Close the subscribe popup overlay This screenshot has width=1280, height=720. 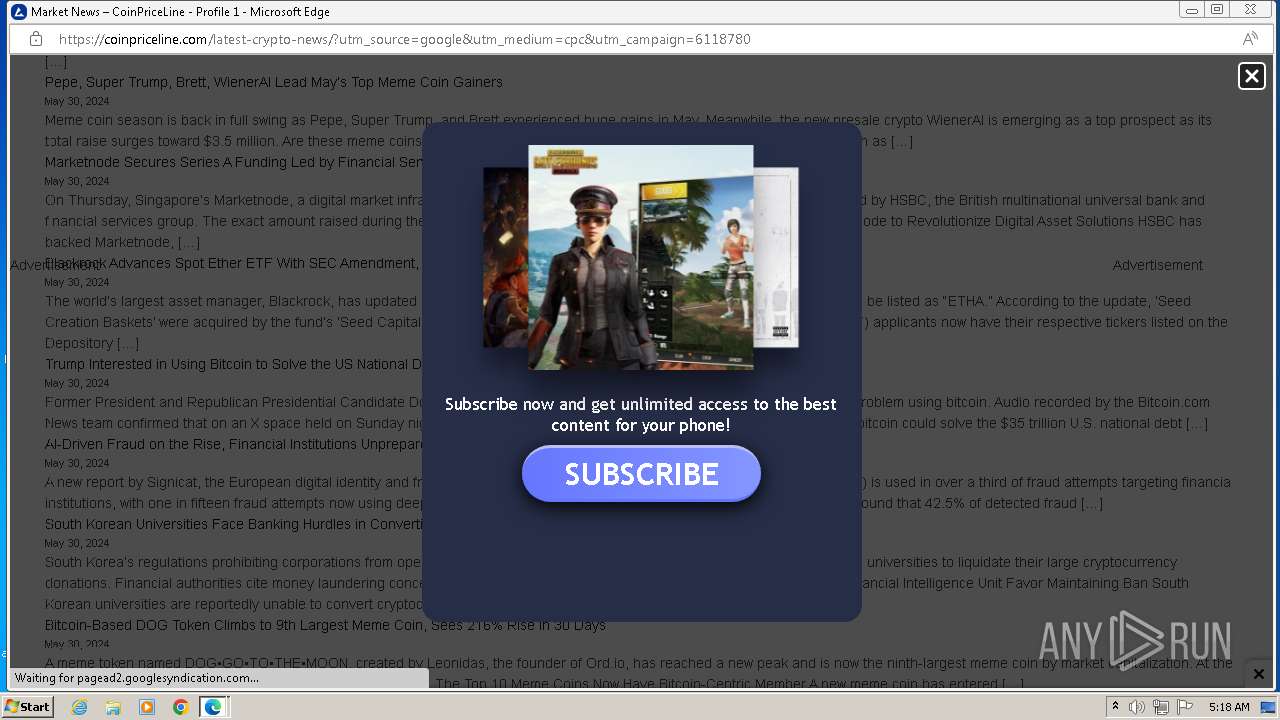[1252, 76]
